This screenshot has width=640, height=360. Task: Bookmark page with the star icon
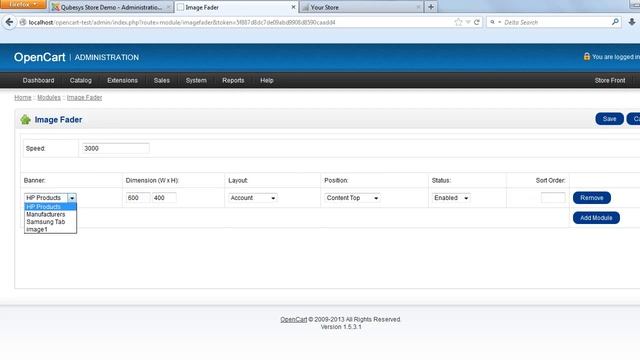[x=458, y=22]
